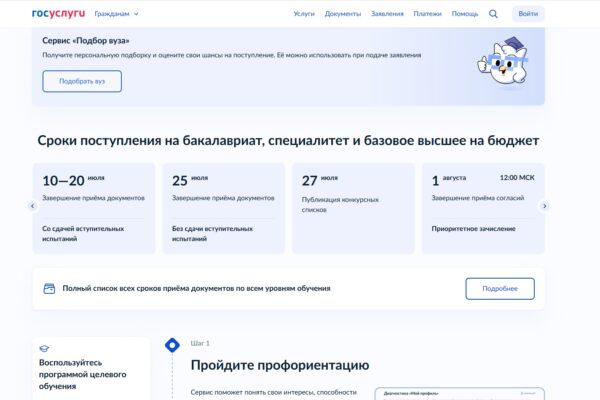This screenshot has height=400, width=600.
Task: Click the graduation cap icon above целевого обучения
Action: click(44, 348)
